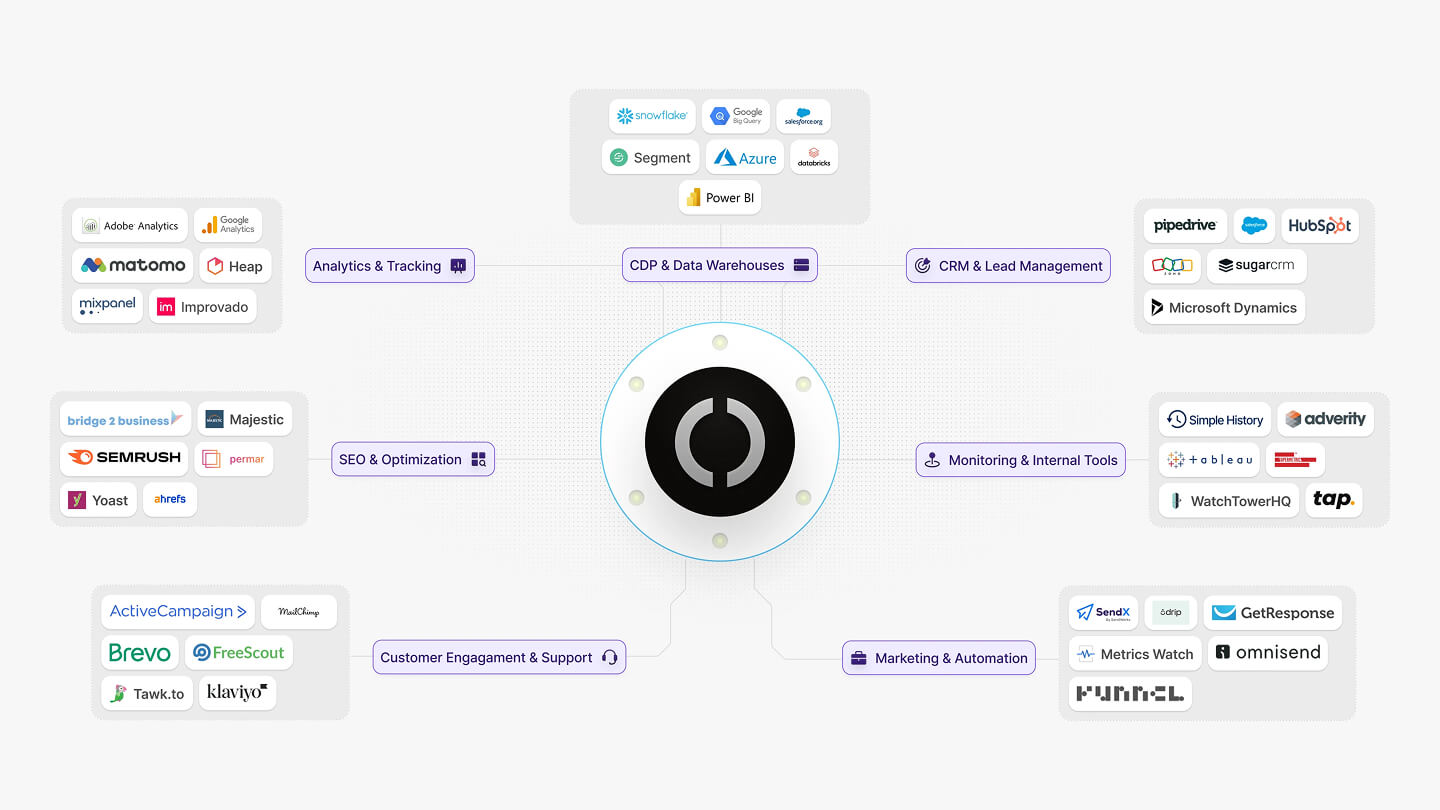
Task: Select CDP & Data Warehouses label
Action: coord(720,265)
